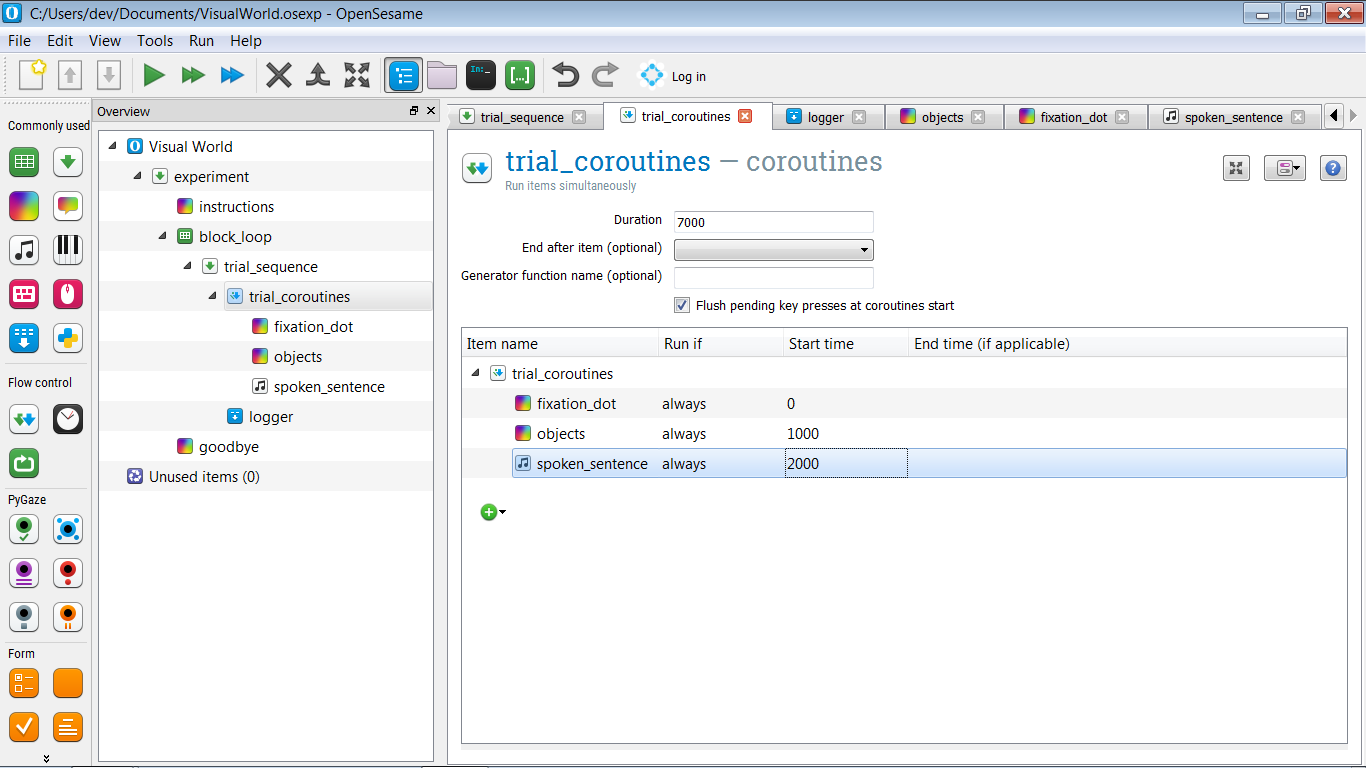Show more sidebar items with bottom chevron
This screenshot has height=768, width=1366.
point(46,759)
